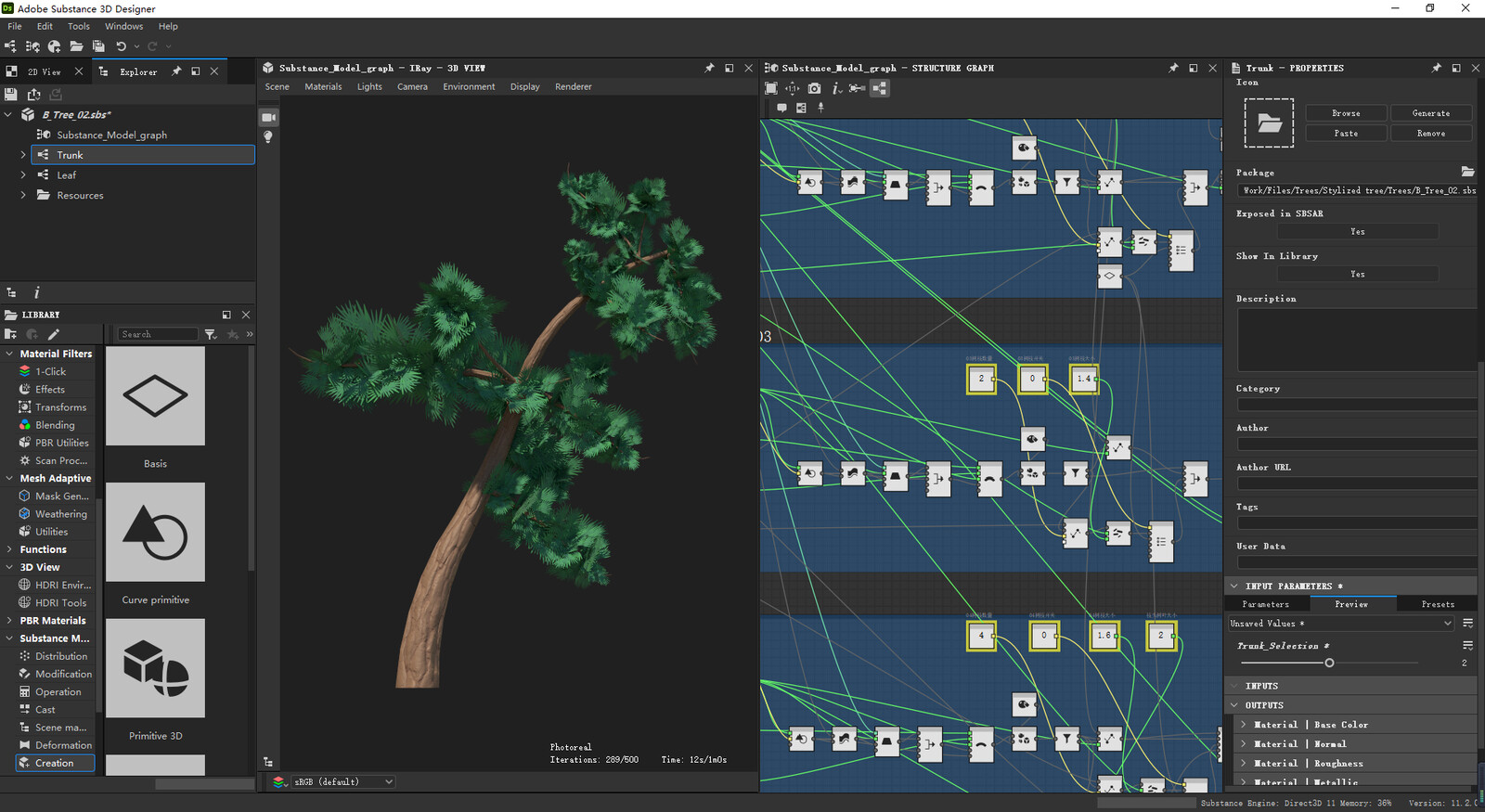The height and width of the screenshot is (812, 1485).
Task: Toggle Show In Library 'Yes' button
Action: [x=1358, y=275]
